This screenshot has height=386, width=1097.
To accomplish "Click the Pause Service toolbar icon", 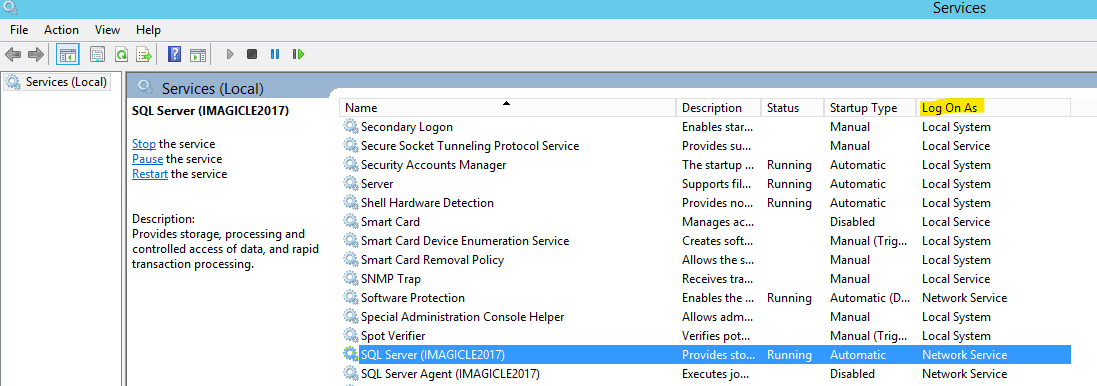I will [x=275, y=54].
